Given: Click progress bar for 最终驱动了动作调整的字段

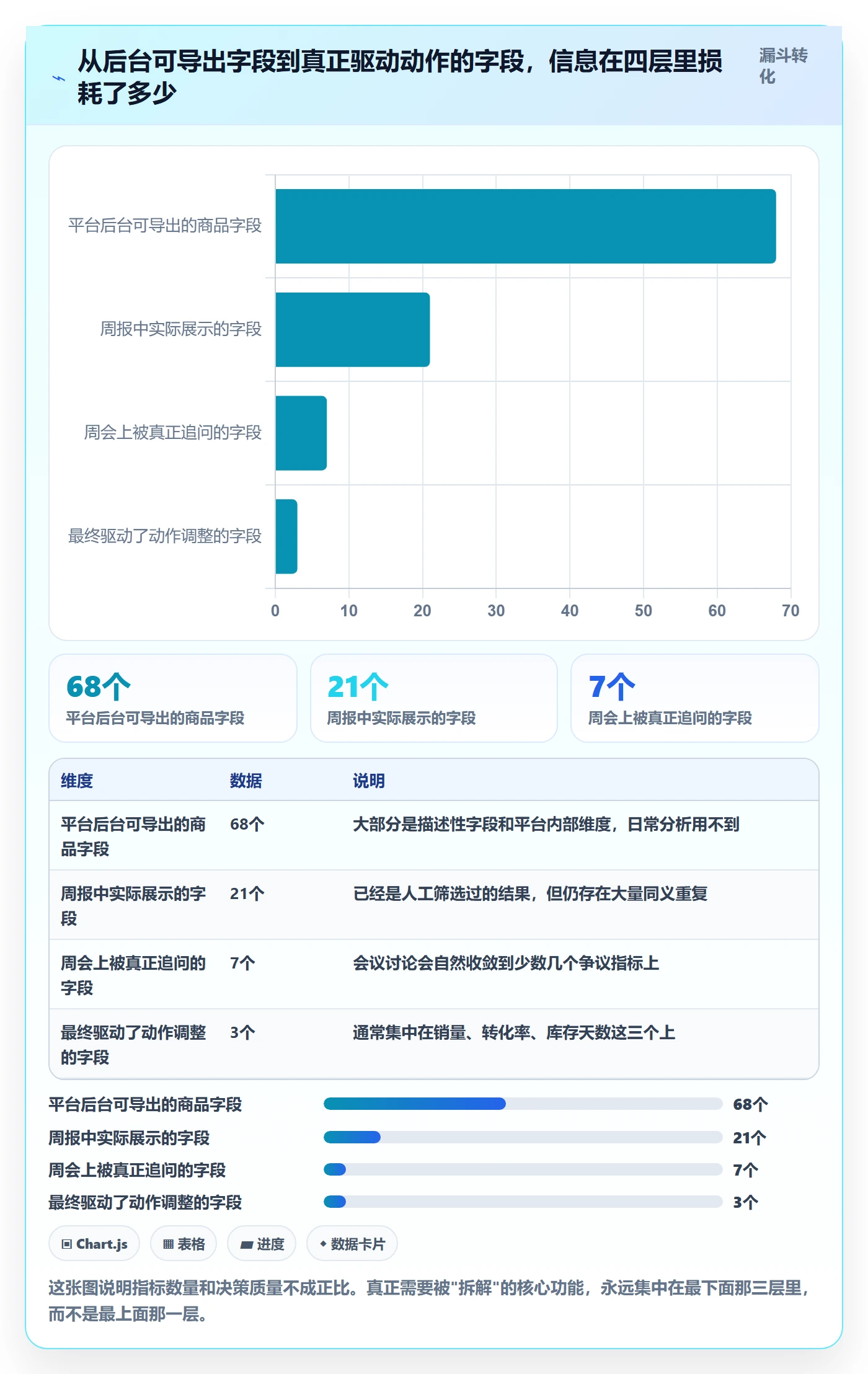Looking at the screenshot, I should click(523, 1202).
